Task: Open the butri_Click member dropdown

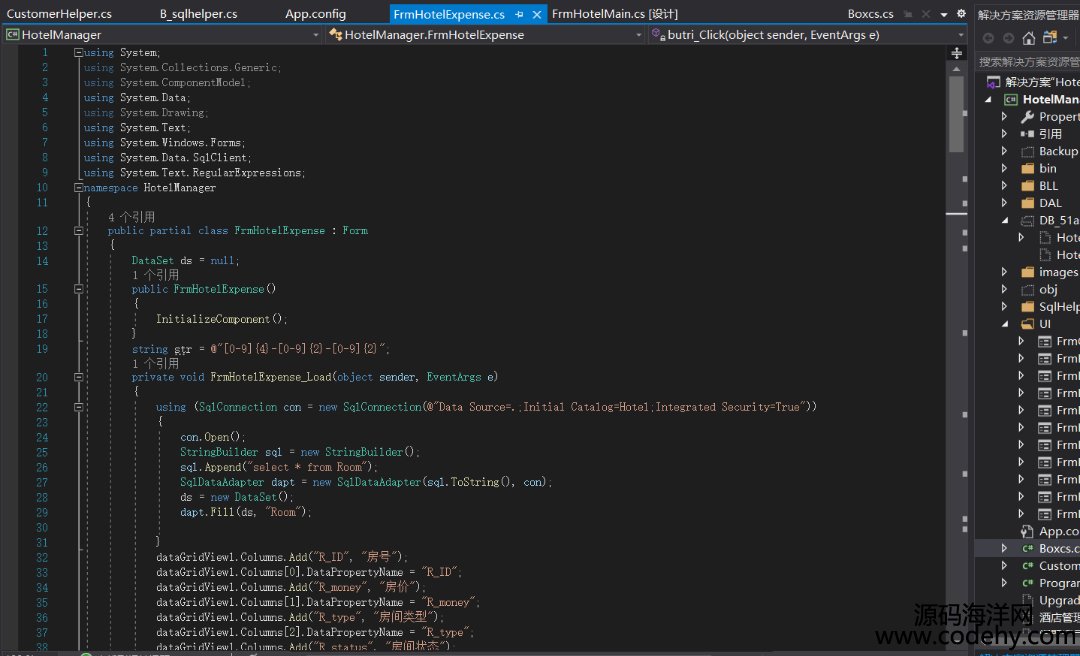Action: 962,35
